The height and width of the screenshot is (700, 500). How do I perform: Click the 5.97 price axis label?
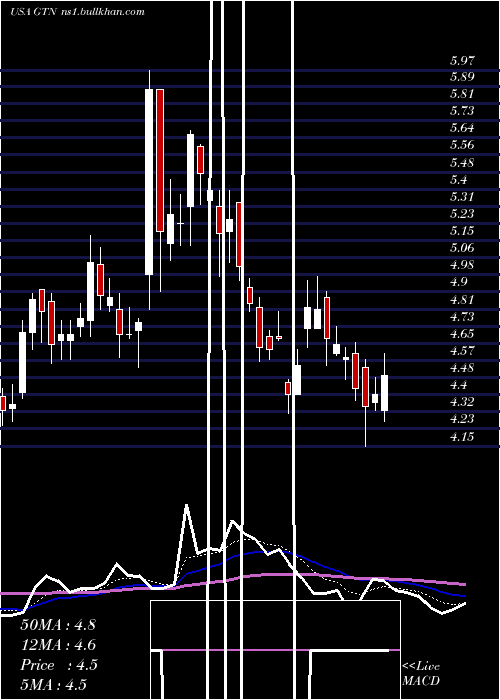point(462,61)
